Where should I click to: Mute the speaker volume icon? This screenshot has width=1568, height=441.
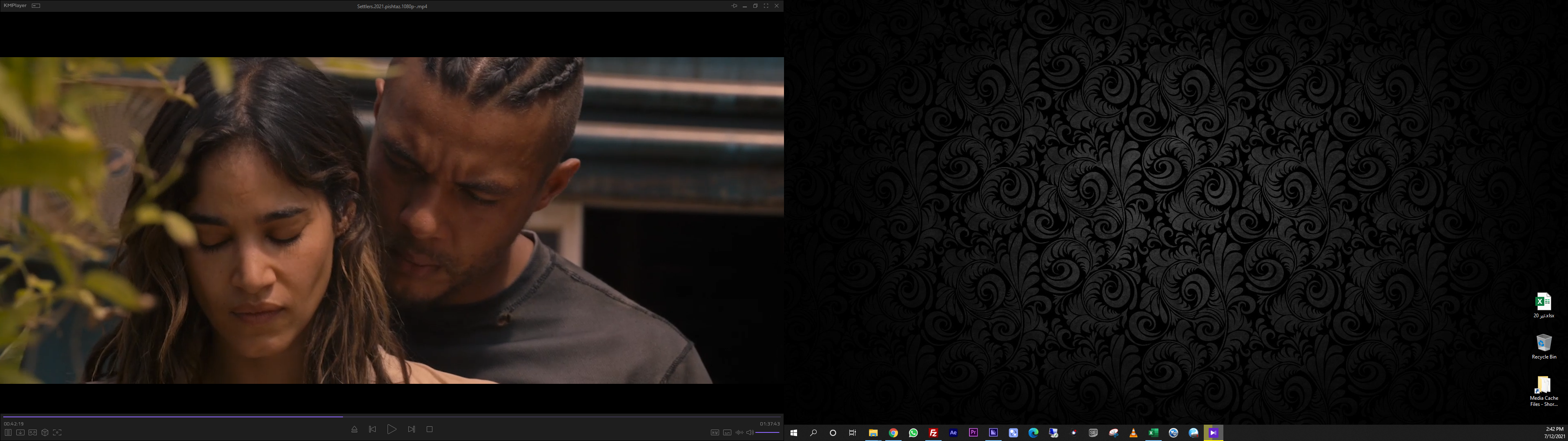(x=750, y=432)
